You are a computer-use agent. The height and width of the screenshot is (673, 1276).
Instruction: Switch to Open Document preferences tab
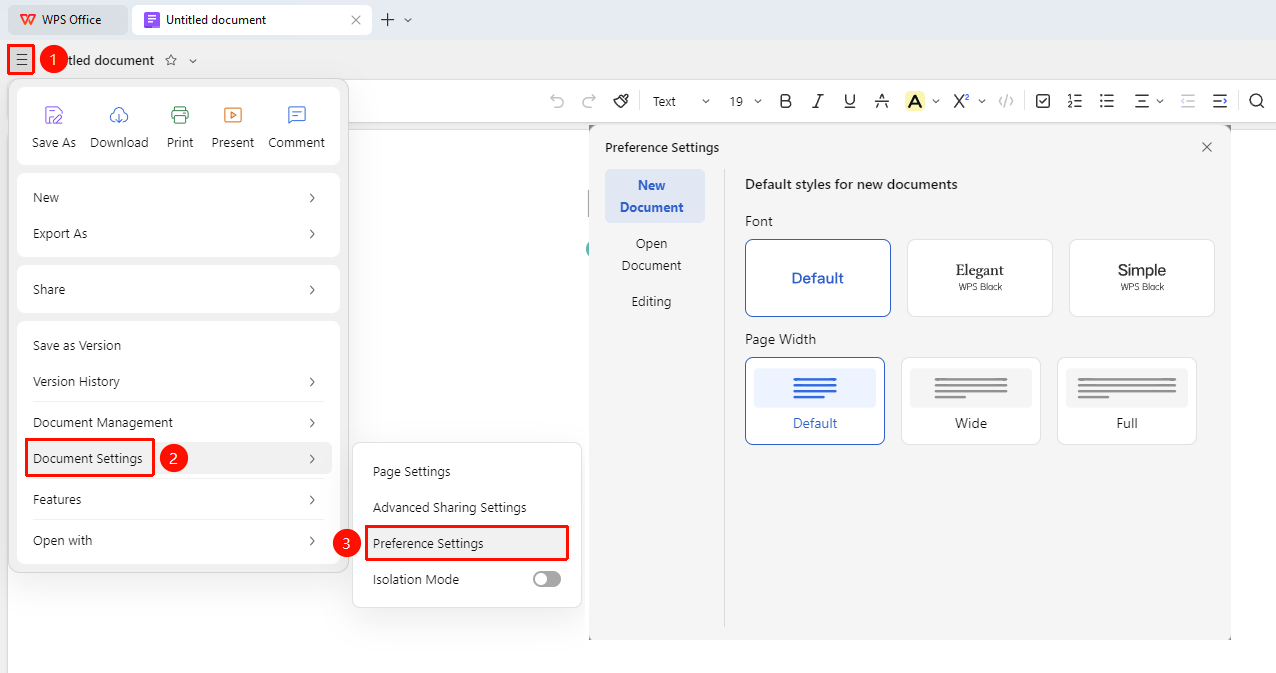[x=652, y=254]
